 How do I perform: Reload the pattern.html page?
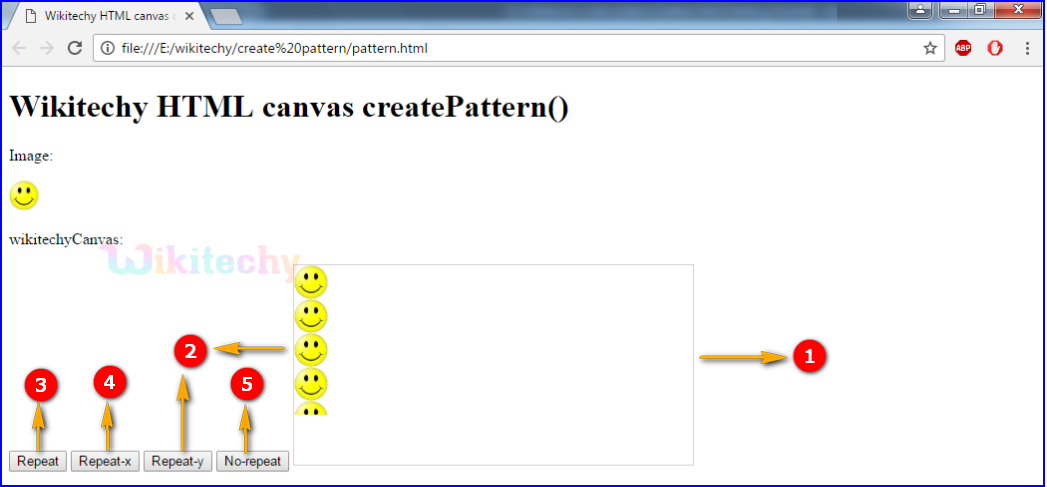(x=75, y=48)
